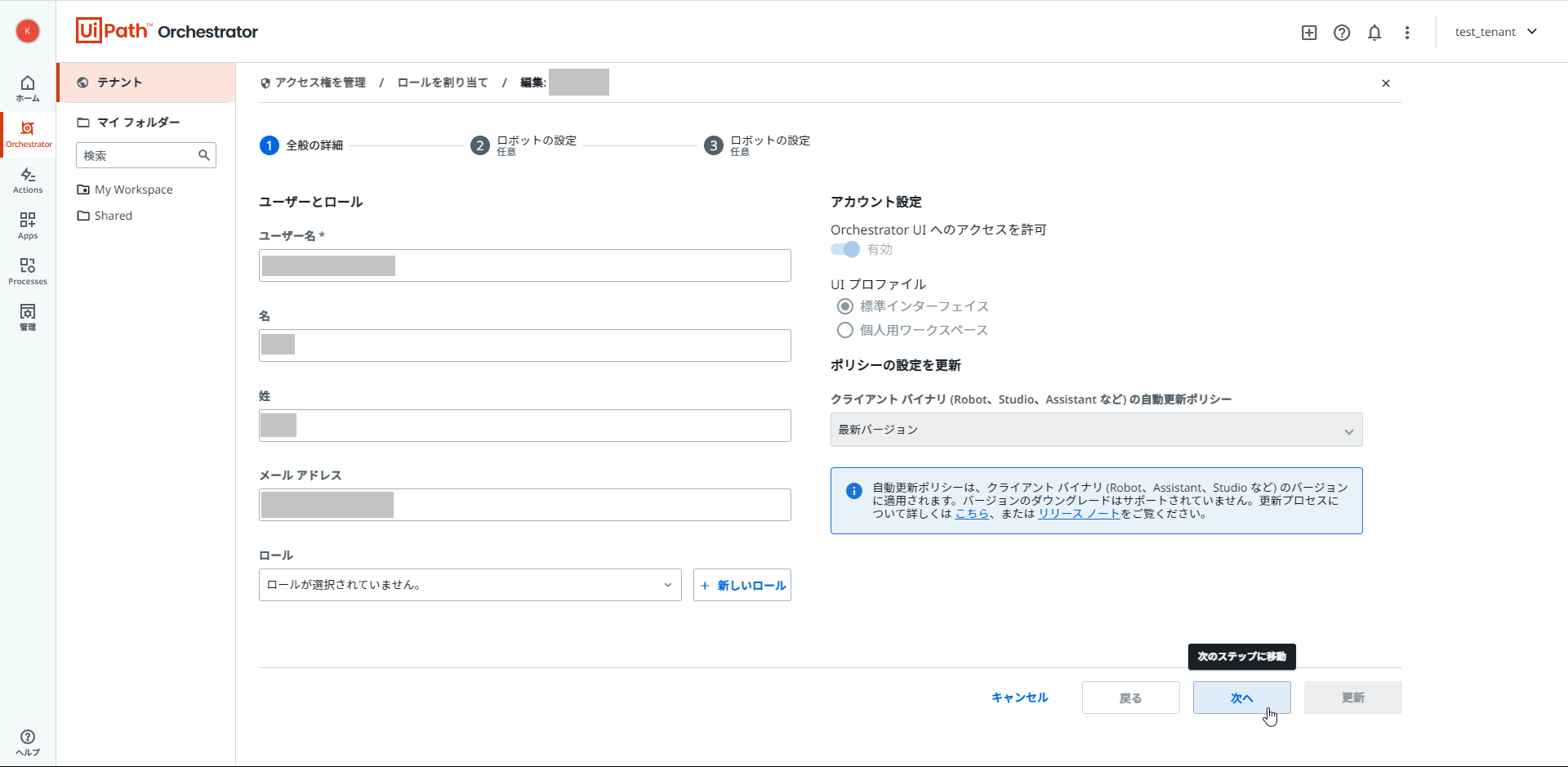Toggle Orchestrator UI access switch (有効)
The image size is (1568, 767).
pyautogui.click(x=845, y=249)
